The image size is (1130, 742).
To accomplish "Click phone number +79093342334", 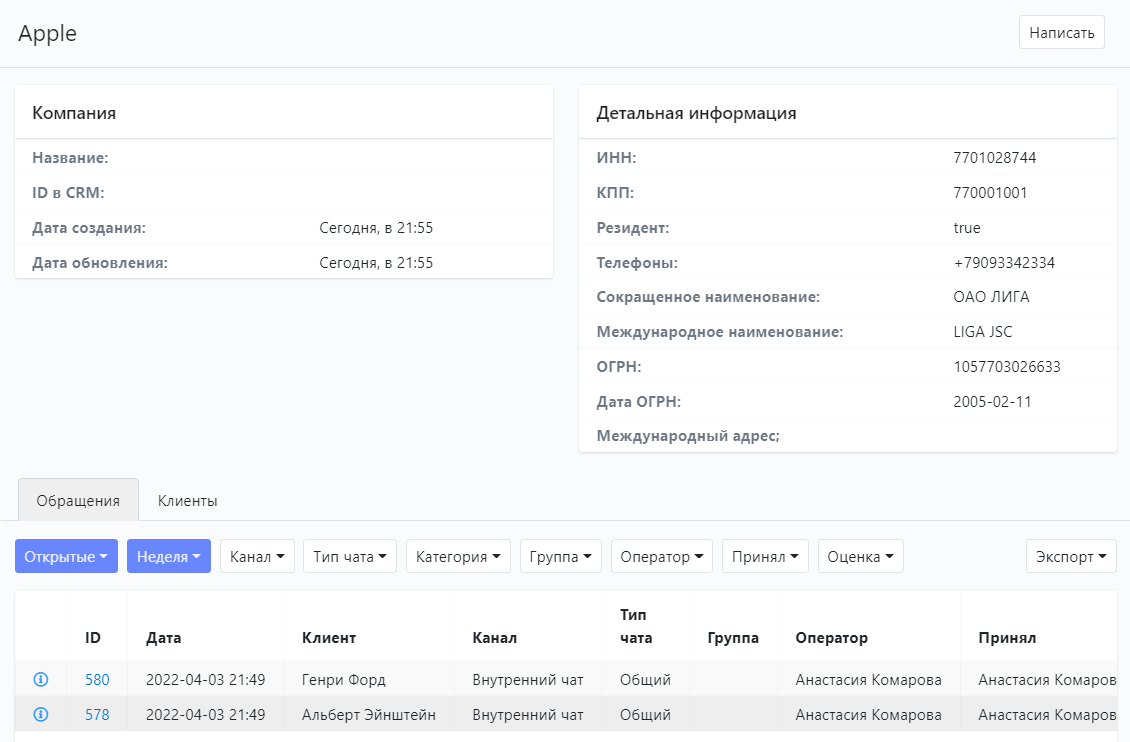I will coord(1004,262).
